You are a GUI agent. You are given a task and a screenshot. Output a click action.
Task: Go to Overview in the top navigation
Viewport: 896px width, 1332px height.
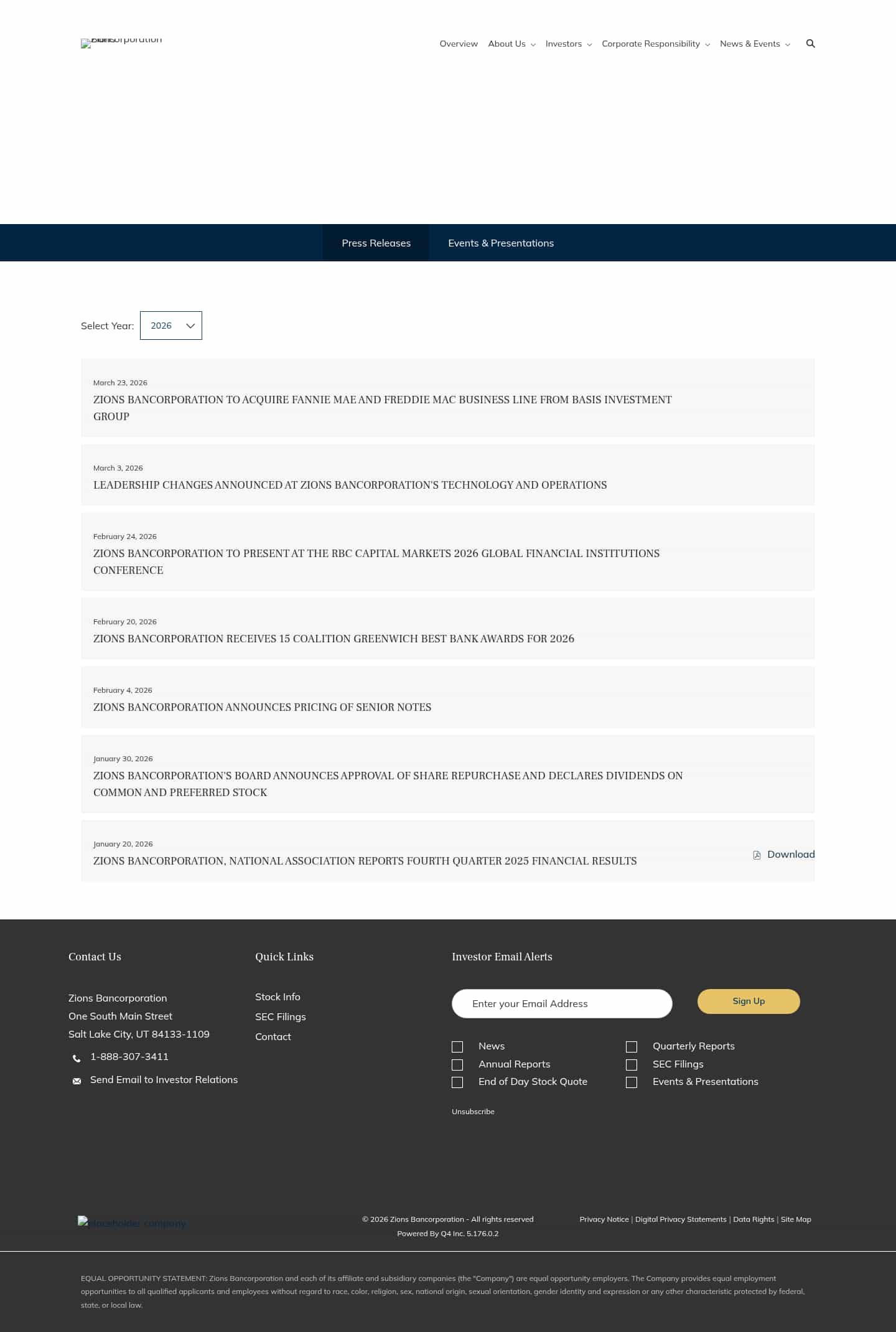click(x=459, y=44)
